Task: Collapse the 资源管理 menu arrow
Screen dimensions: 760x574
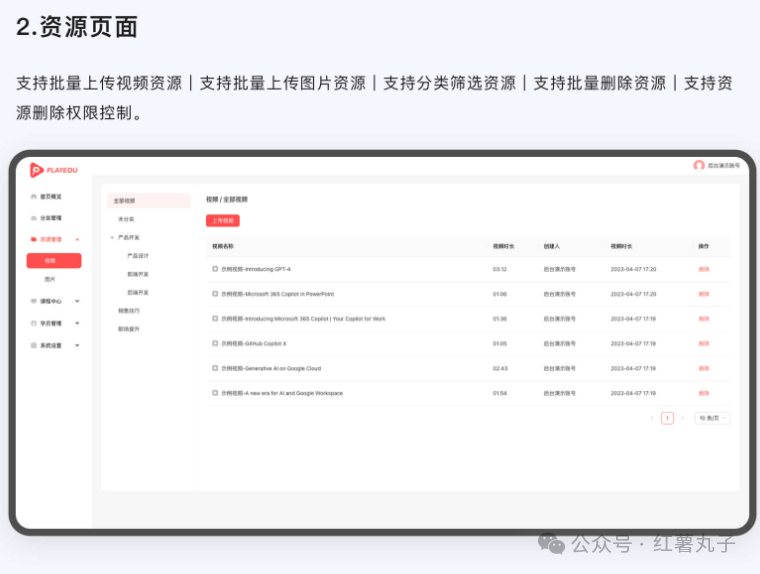Action: (77, 239)
